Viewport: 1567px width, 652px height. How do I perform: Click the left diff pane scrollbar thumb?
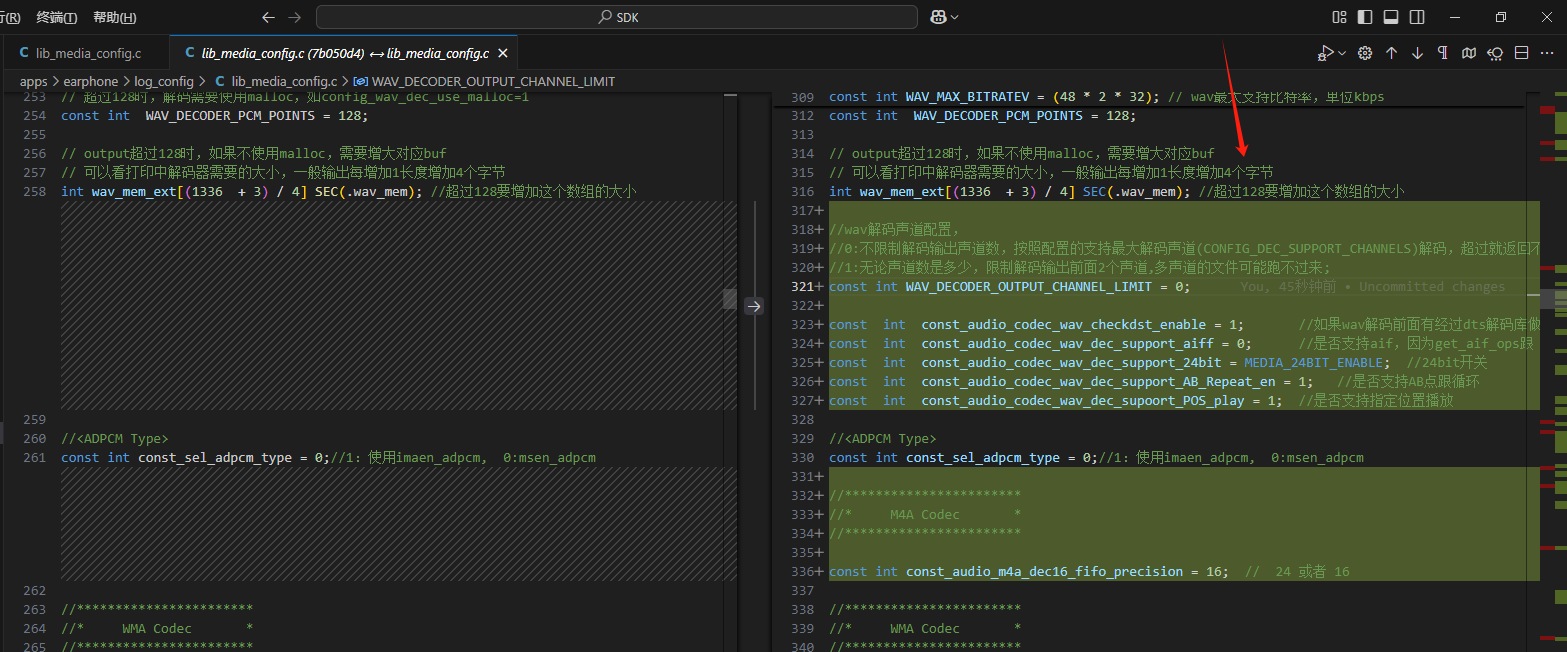tap(730, 299)
